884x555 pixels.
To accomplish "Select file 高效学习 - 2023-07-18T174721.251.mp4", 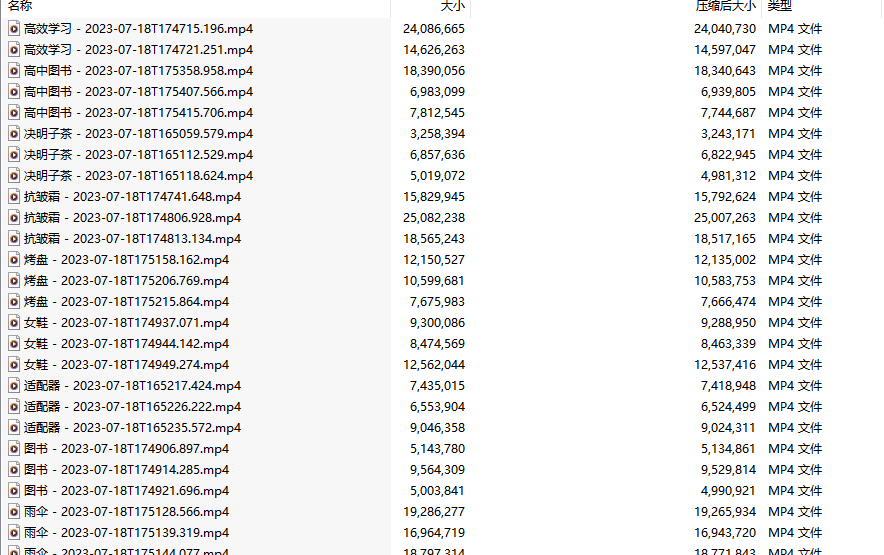I will point(139,50).
